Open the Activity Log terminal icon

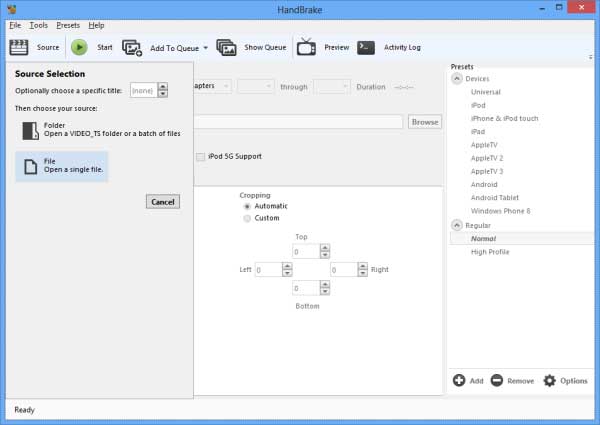[366, 48]
